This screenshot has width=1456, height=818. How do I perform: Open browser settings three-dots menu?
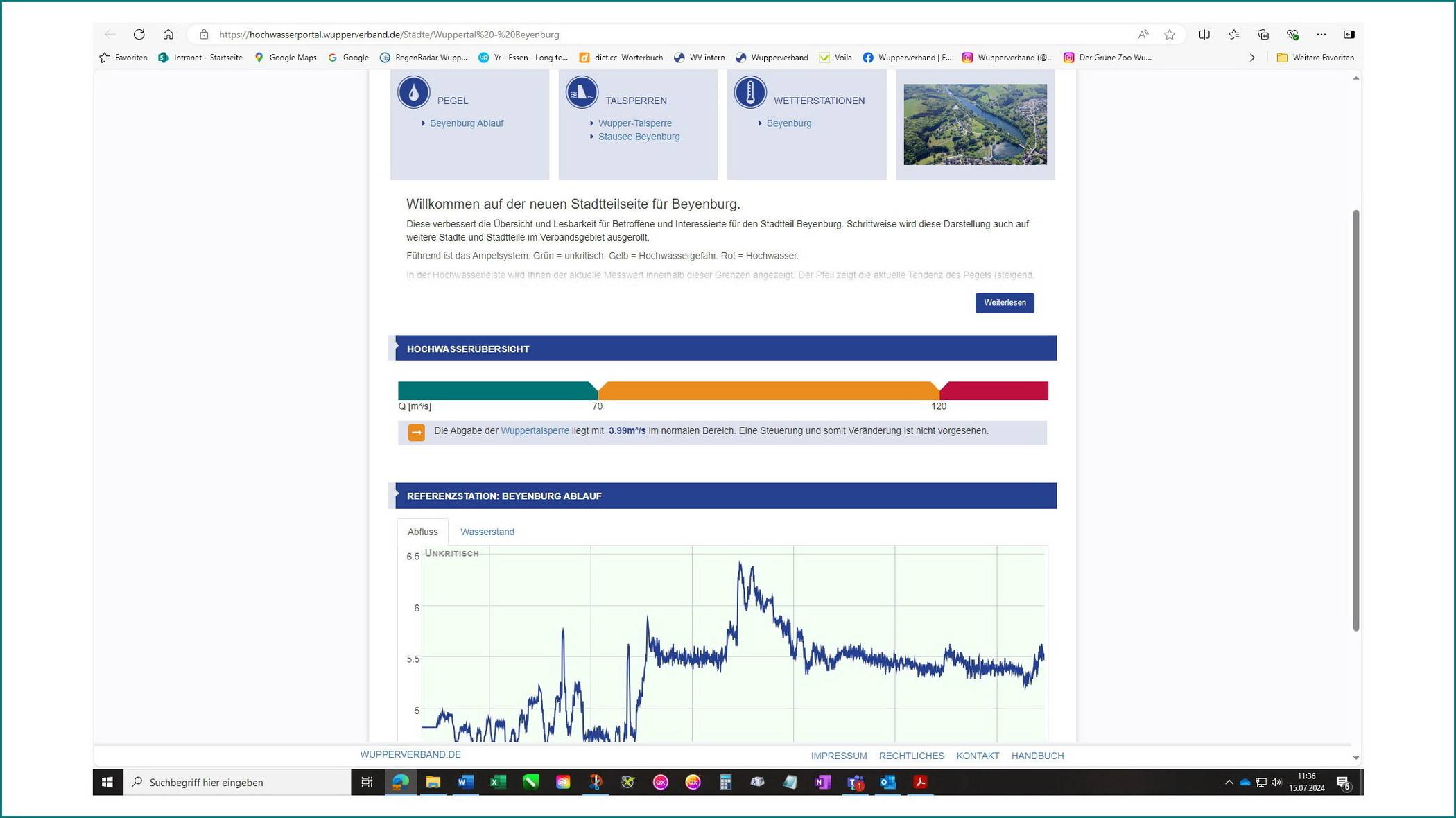tap(1321, 34)
